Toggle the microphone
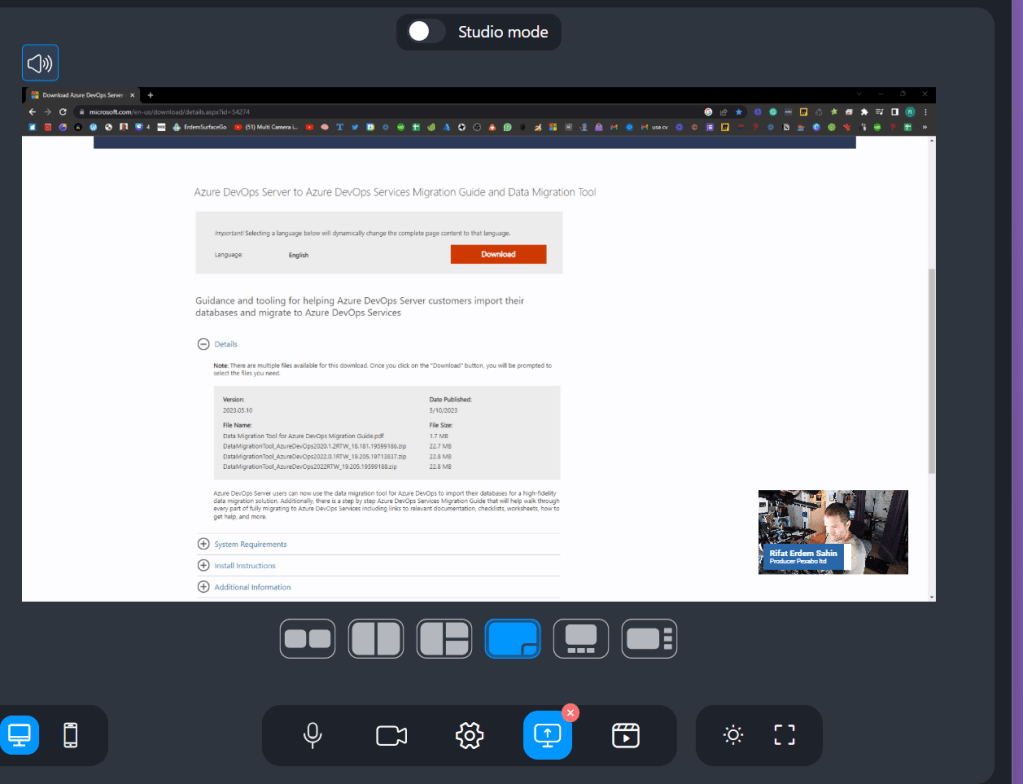The width and height of the screenshot is (1023, 784). 313,735
